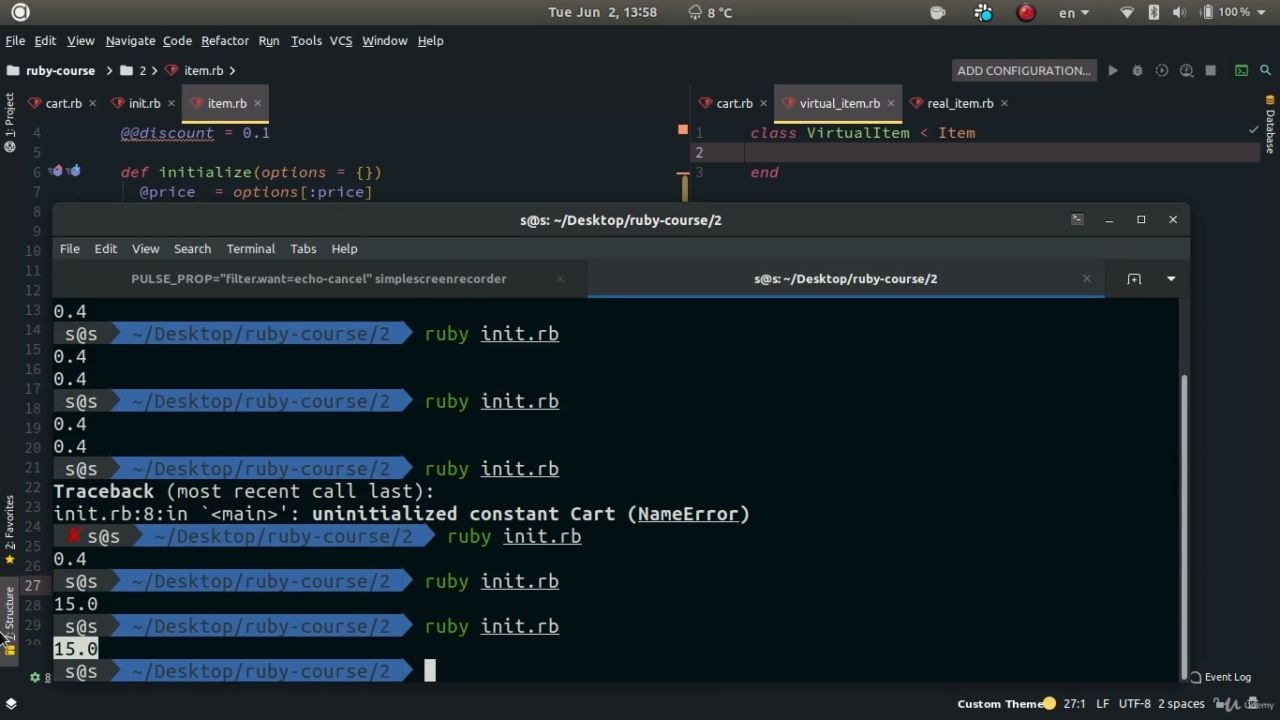This screenshot has height=720, width=1280.
Task: Click the red screen recorder tray icon
Action: (x=1026, y=13)
